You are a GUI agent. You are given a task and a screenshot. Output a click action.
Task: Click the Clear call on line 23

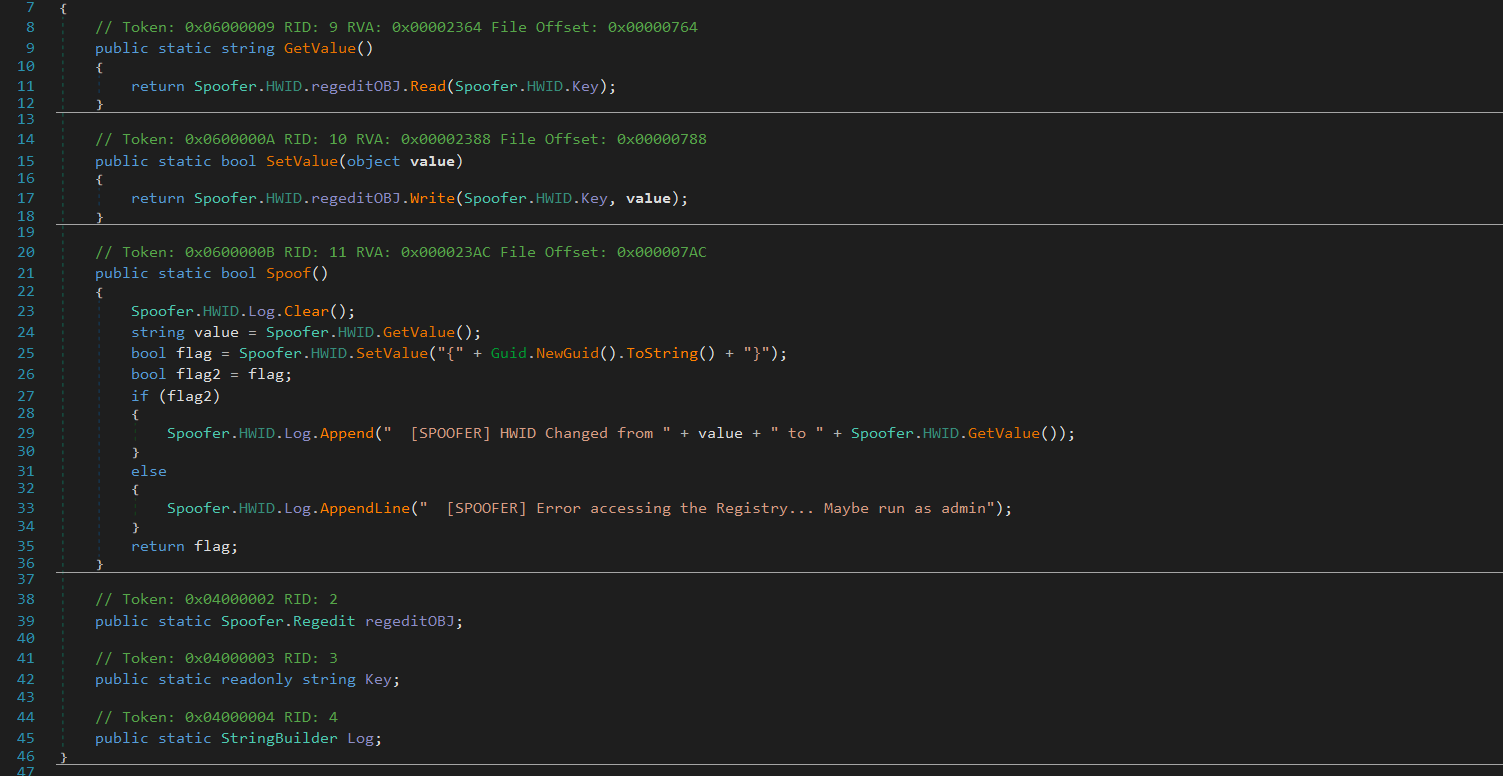(306, 311)
